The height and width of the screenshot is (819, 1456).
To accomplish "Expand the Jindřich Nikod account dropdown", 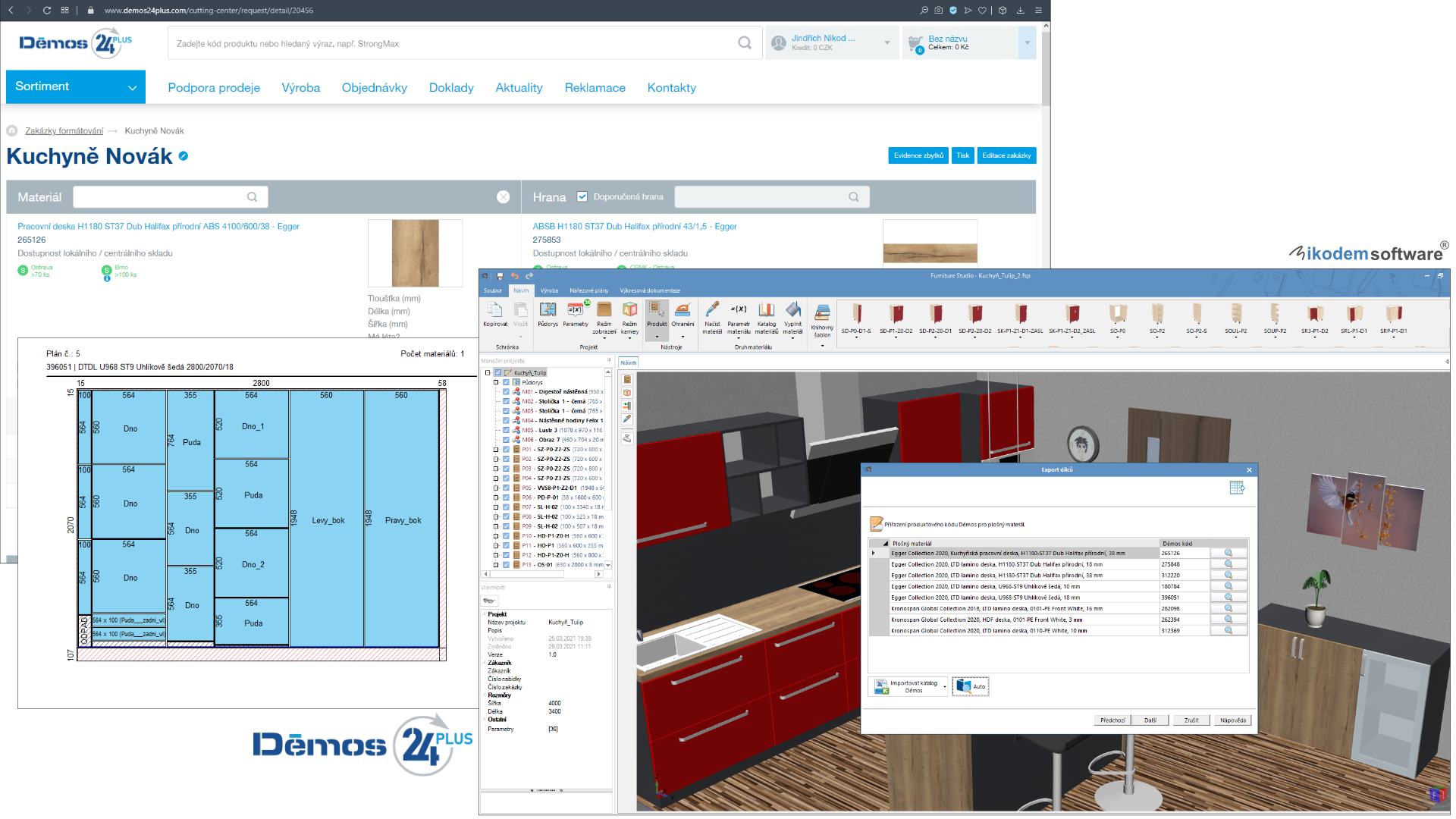I will [x=886, y=43].
